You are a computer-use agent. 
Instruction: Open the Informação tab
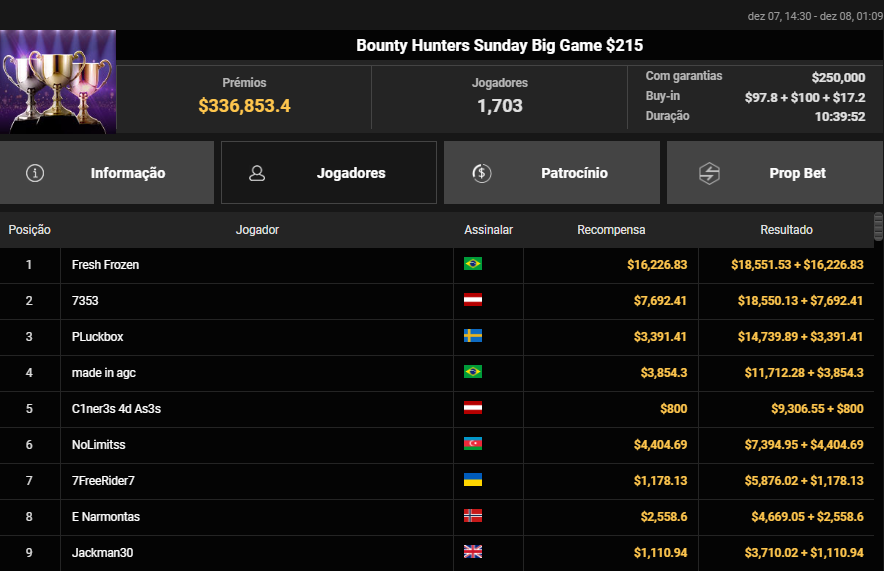tap(107, 172)
